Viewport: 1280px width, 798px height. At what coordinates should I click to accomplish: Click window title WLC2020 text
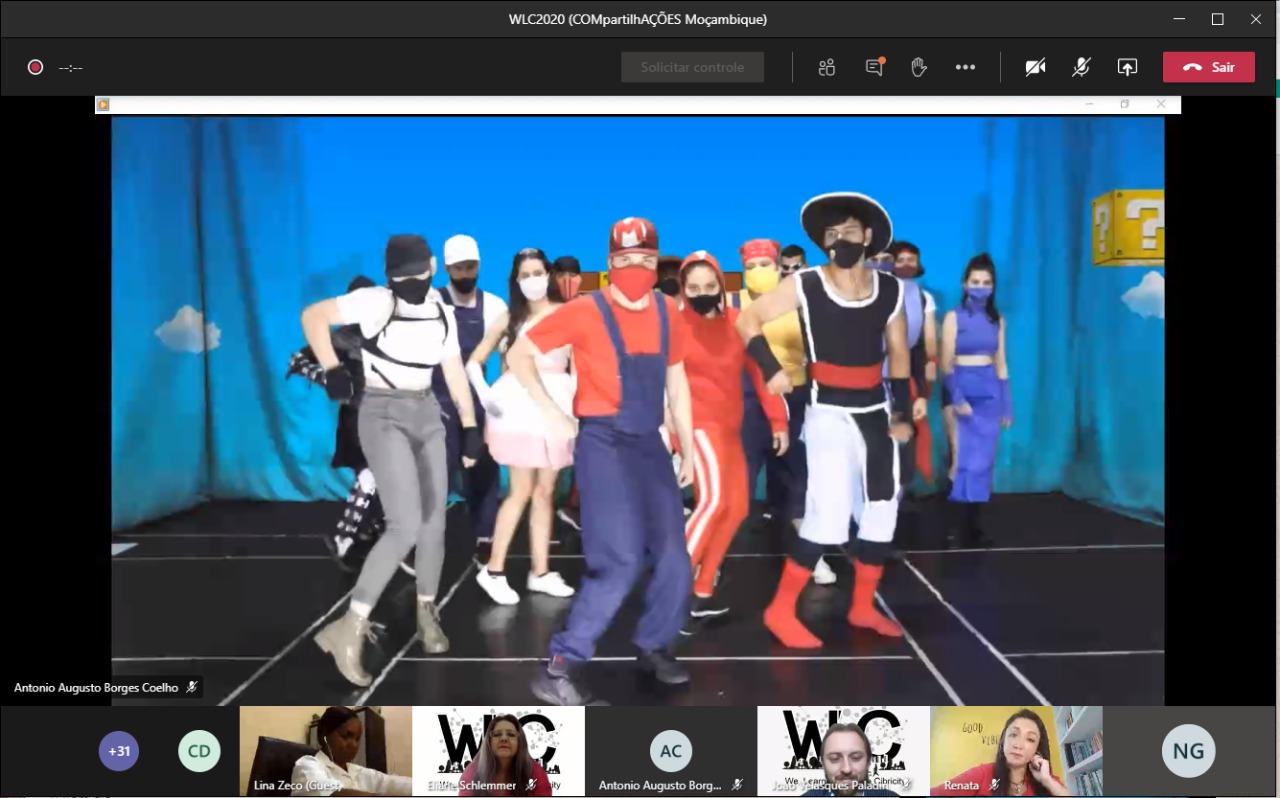pyautogui.click(x=639, y=19)
